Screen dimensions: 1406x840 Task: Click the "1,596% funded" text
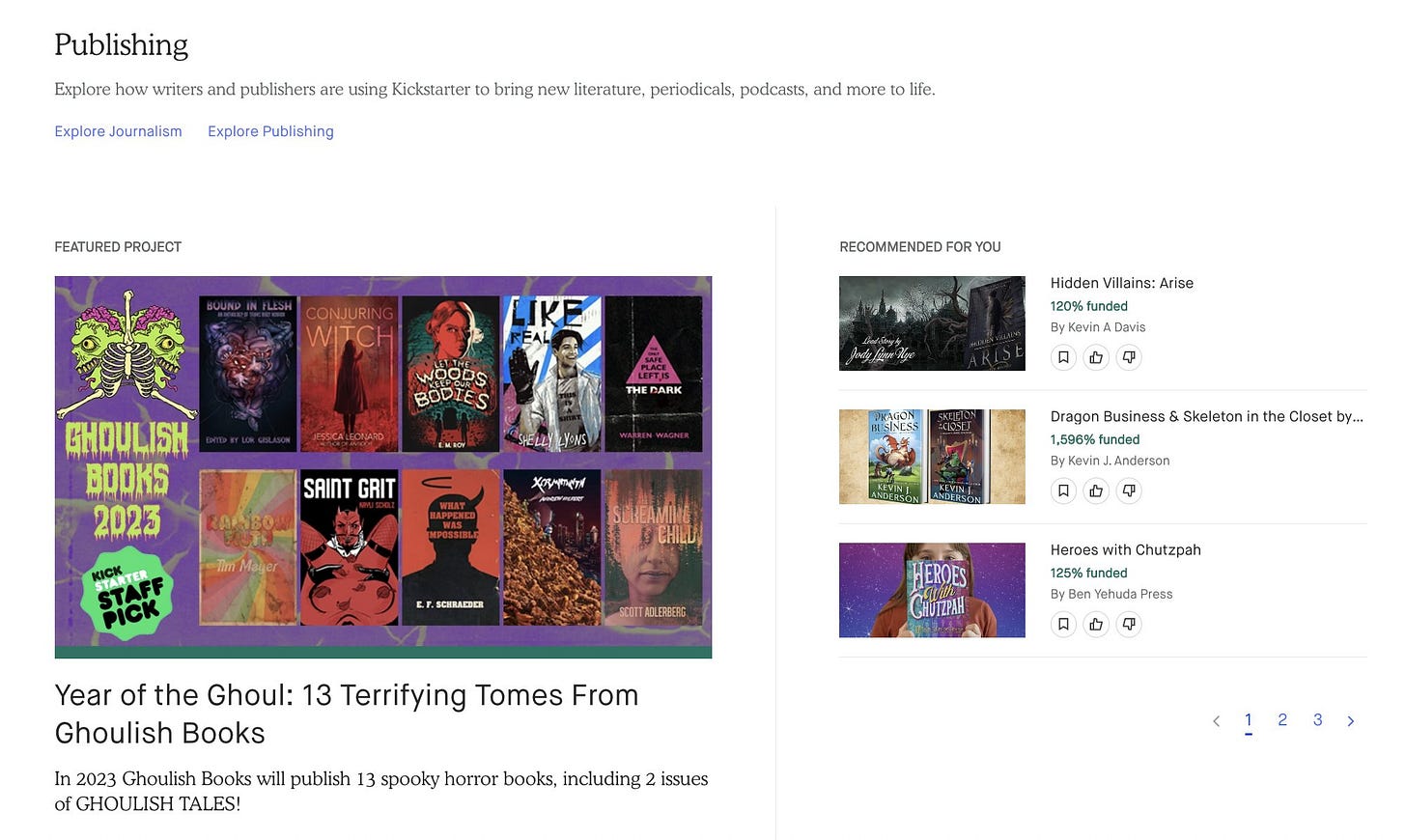click(x=1095, y=439)
